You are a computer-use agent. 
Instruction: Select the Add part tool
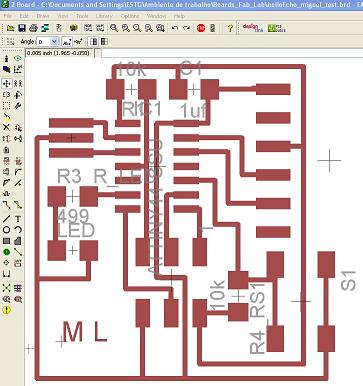[x=18, y=127]
